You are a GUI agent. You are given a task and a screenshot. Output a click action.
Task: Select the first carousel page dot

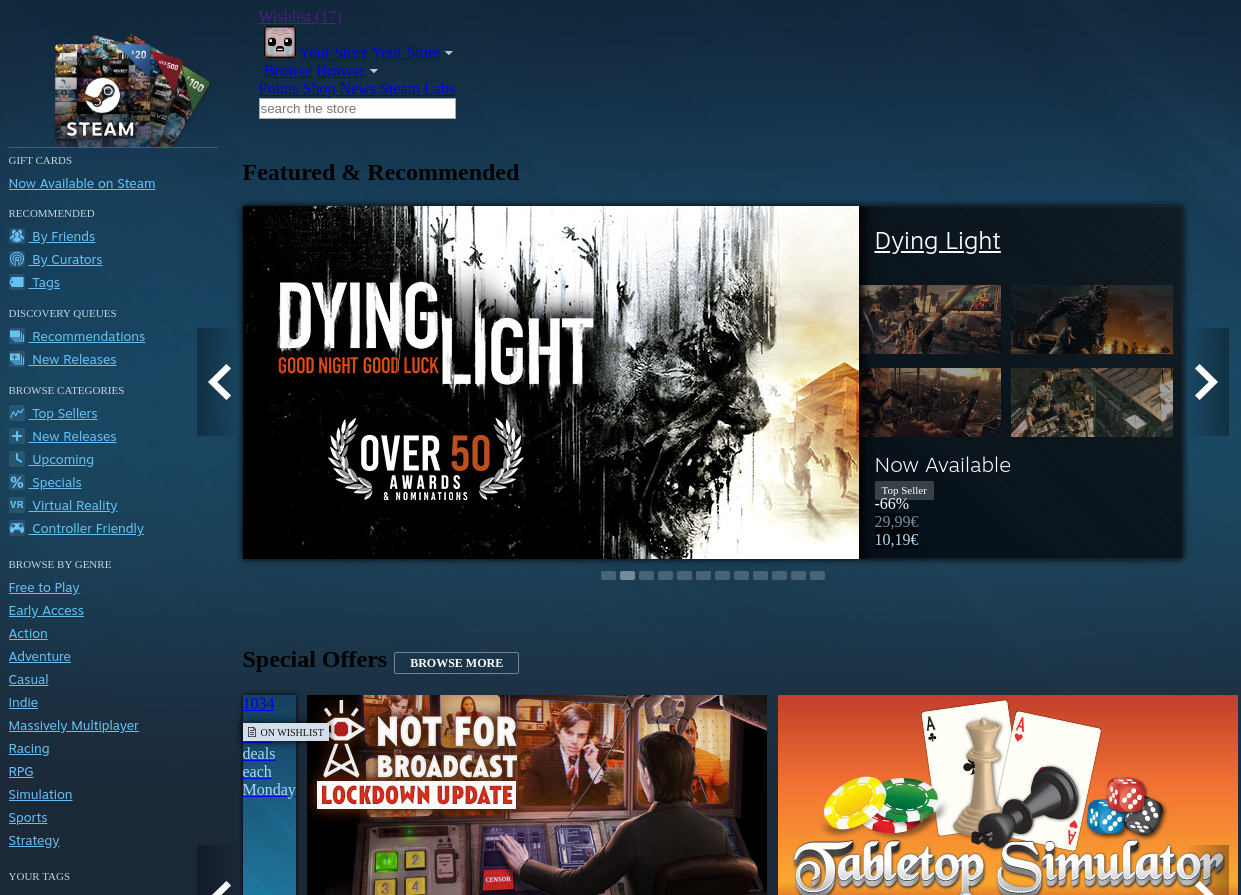coord(608,576)
